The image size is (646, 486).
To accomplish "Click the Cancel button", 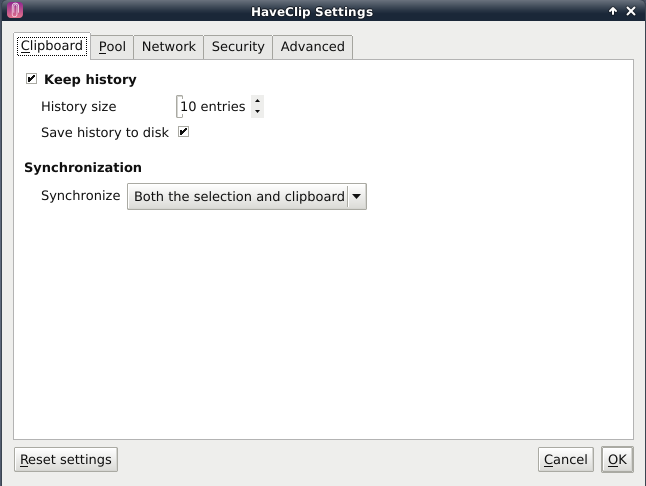I will 565,460.
